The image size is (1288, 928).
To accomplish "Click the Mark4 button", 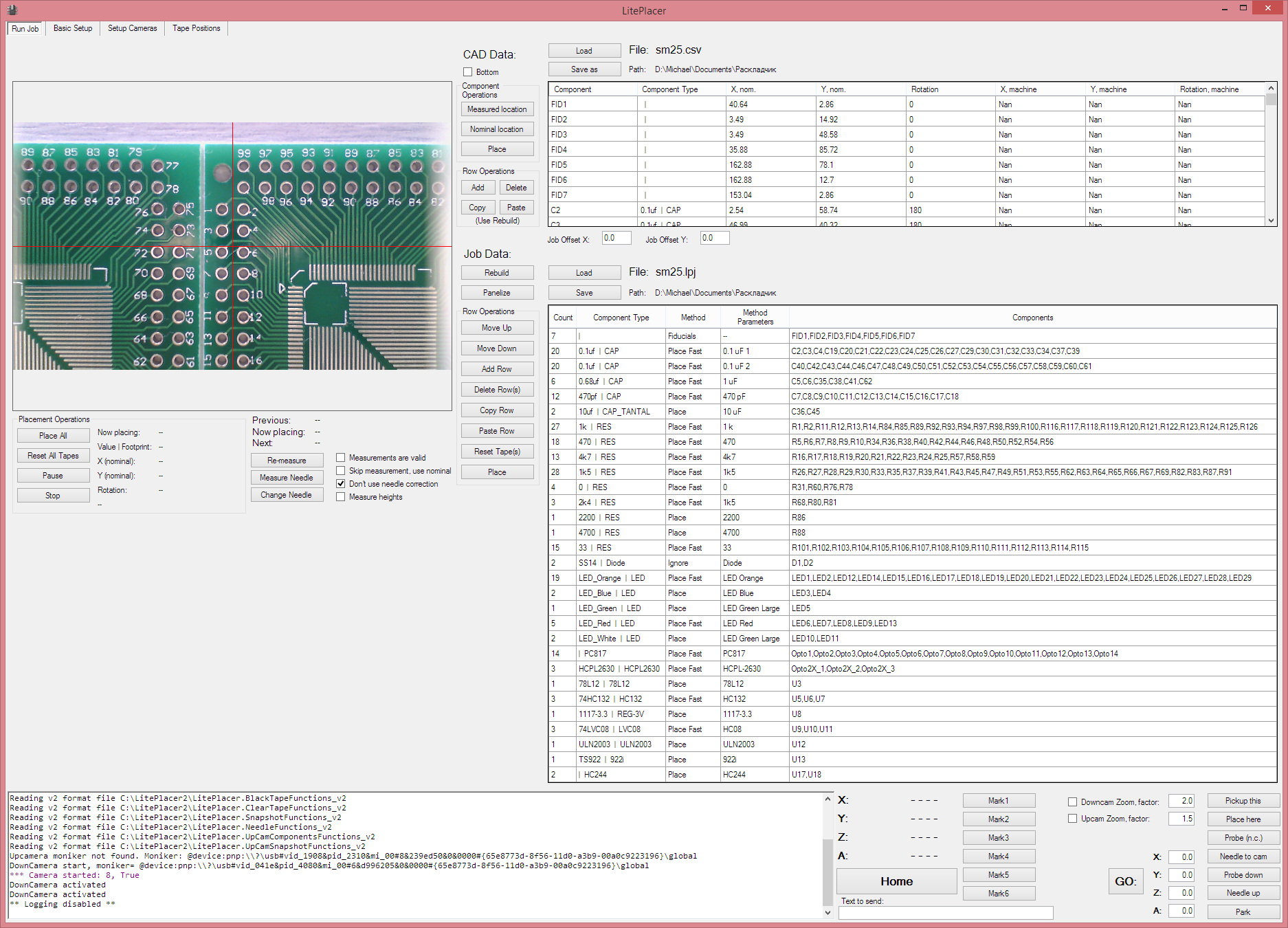I will 999,857.
